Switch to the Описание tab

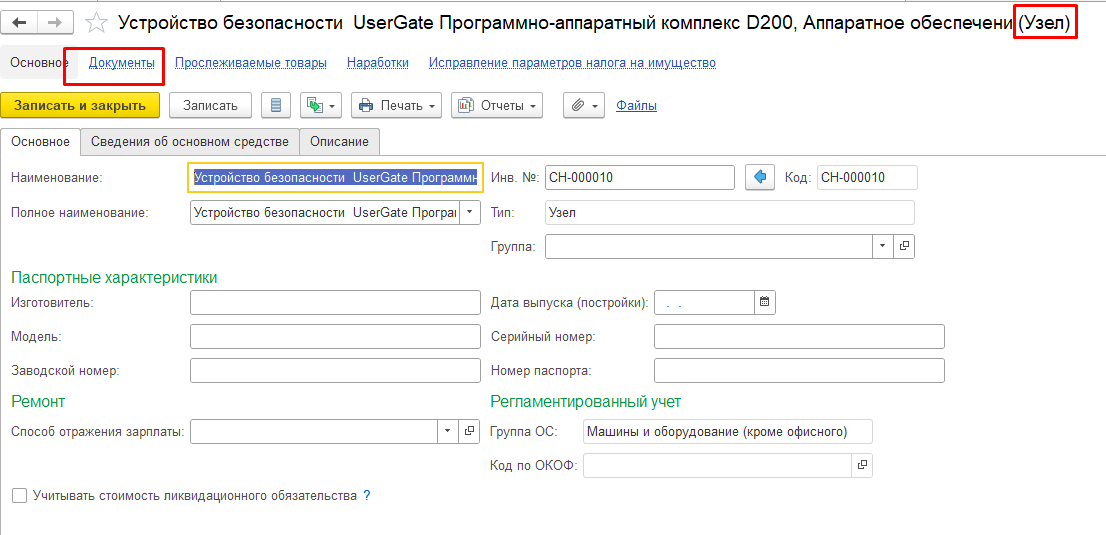pyautogui.click(x=339, y=142)
